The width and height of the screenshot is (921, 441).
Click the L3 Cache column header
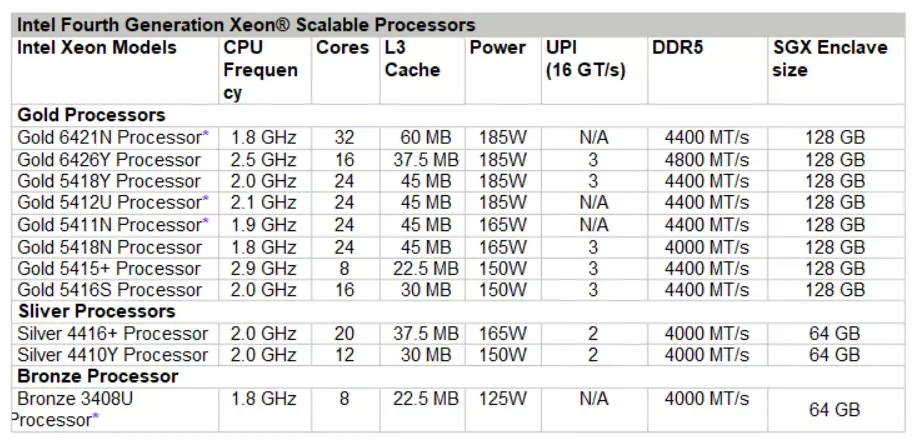point(411,59)
